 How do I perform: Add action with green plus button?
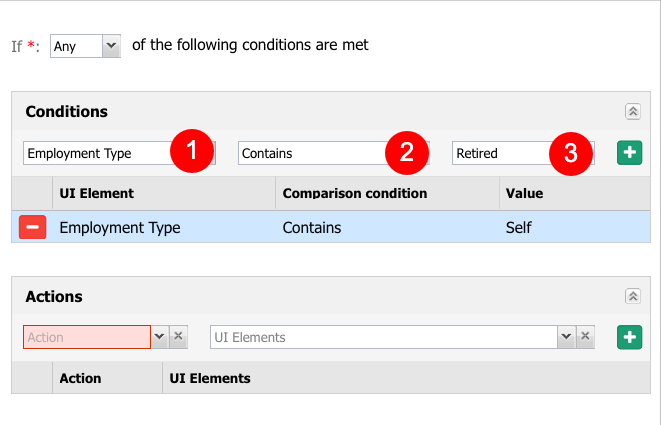(x=629, y=337)
